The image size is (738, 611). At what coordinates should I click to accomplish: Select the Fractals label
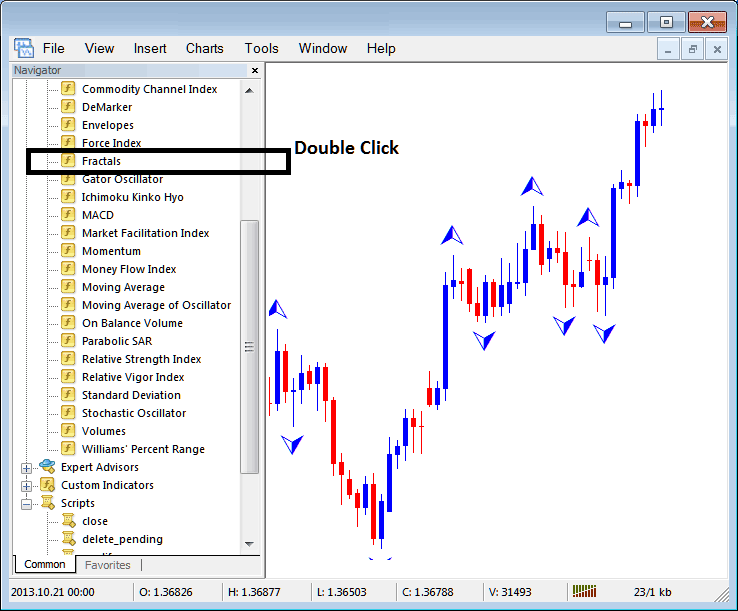(101, 161)
